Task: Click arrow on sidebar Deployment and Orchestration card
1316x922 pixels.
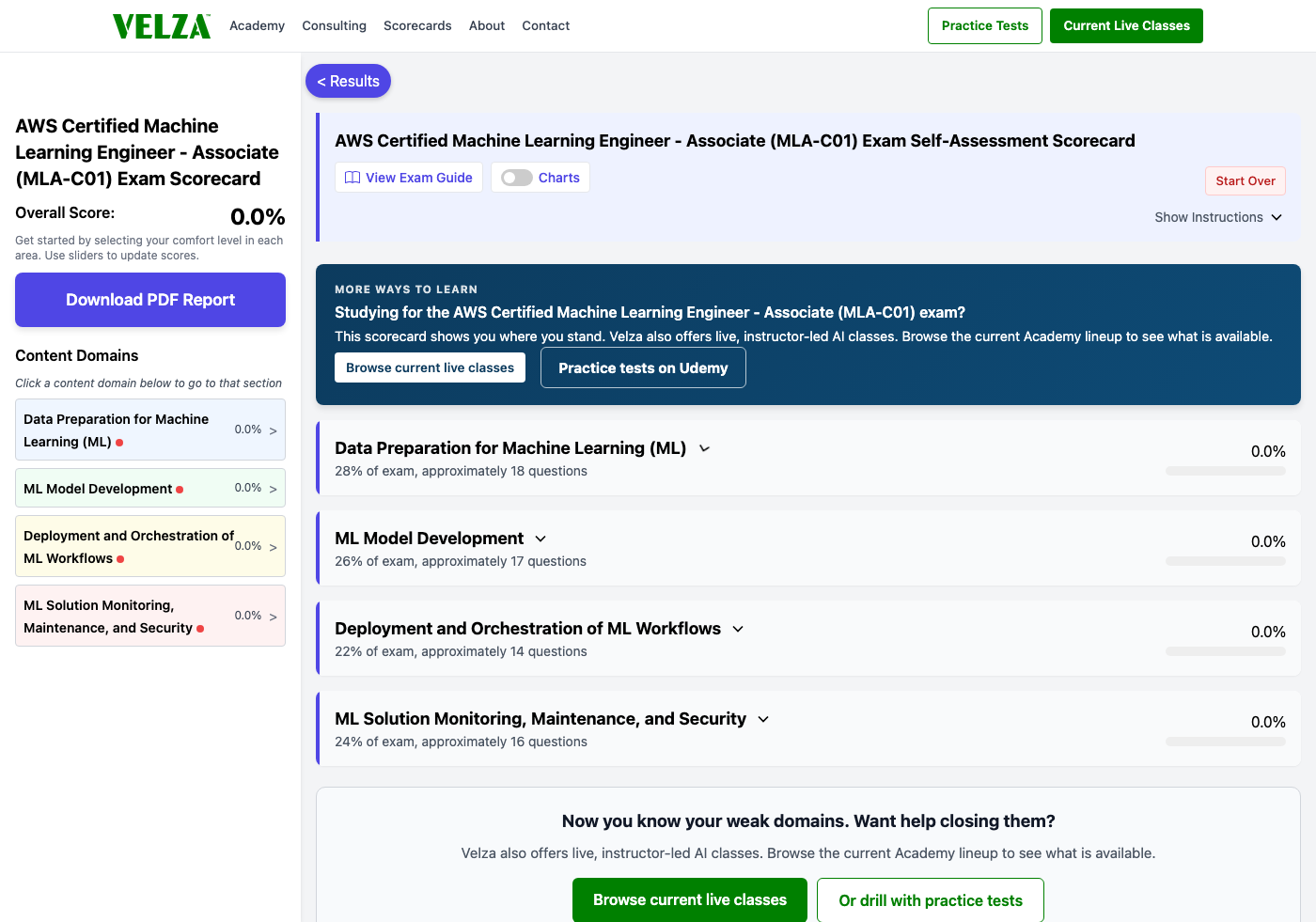Action: (x=273, y=547)
